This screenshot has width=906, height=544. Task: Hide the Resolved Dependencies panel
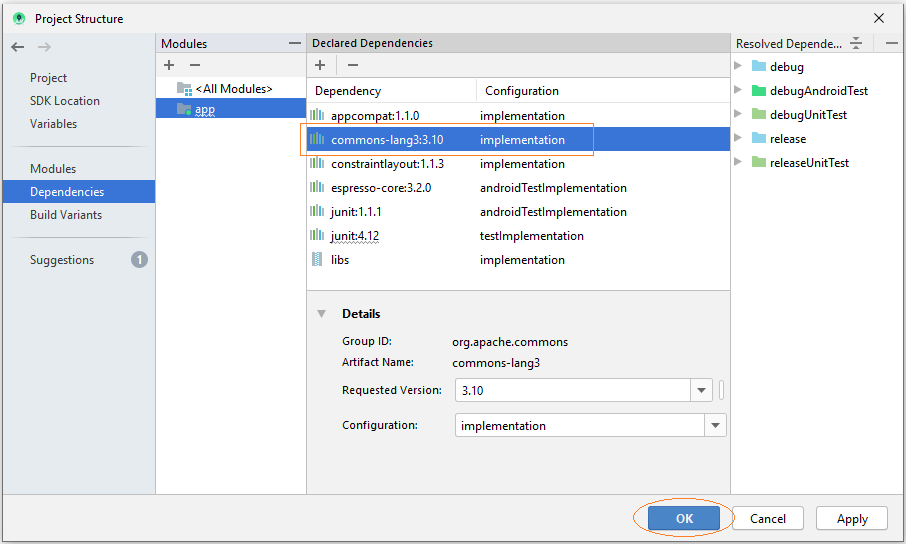coord(892,43)
